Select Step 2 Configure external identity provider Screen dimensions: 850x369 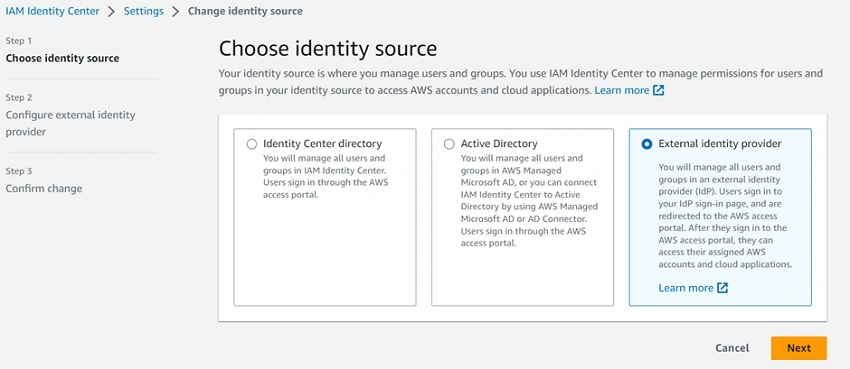[x=70, y=124]
